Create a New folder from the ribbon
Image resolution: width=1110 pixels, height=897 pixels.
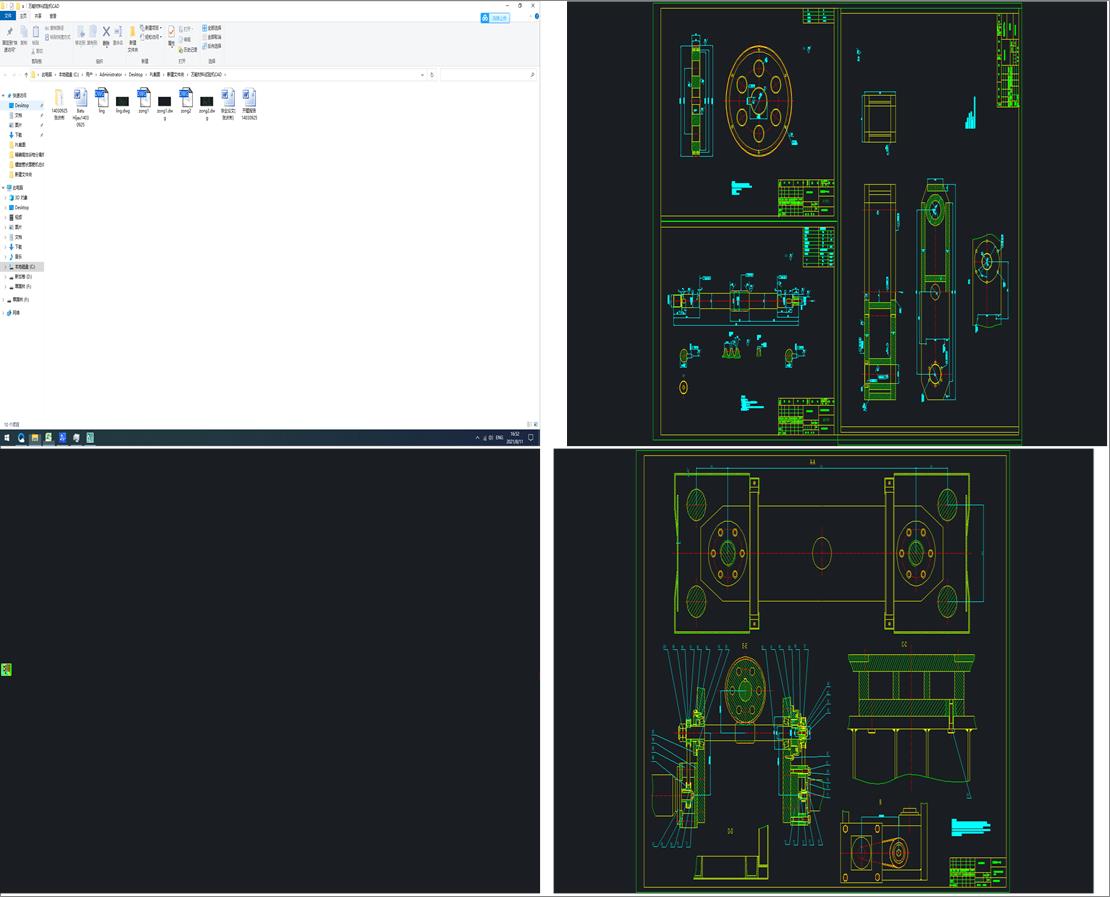(x=132, y=39)
